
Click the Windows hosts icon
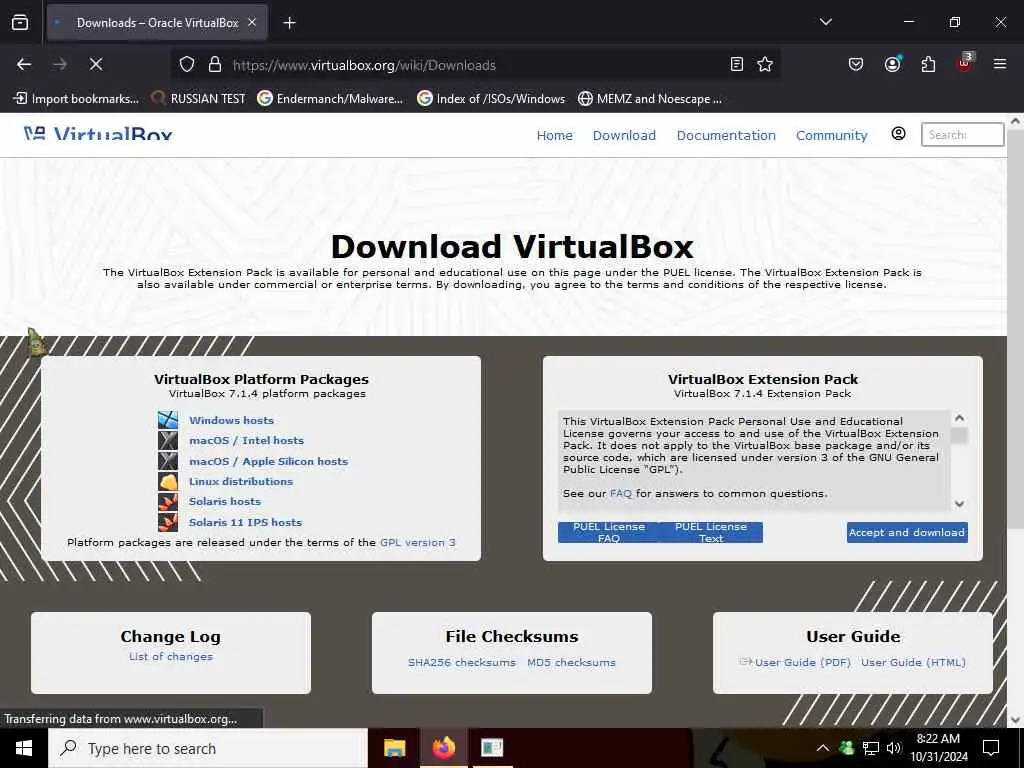click(168, 420)
